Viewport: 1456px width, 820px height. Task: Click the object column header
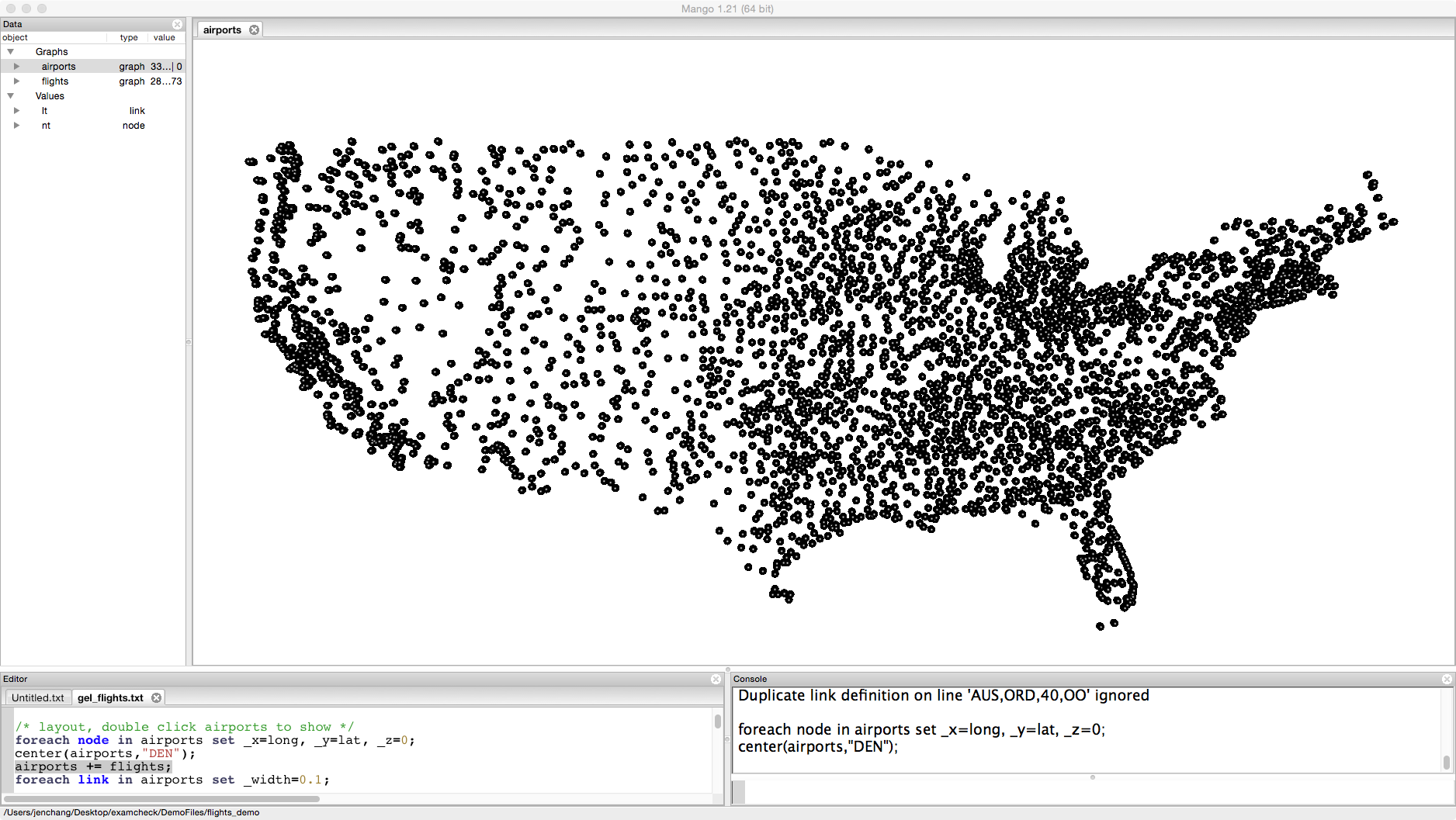click(16, 37)
